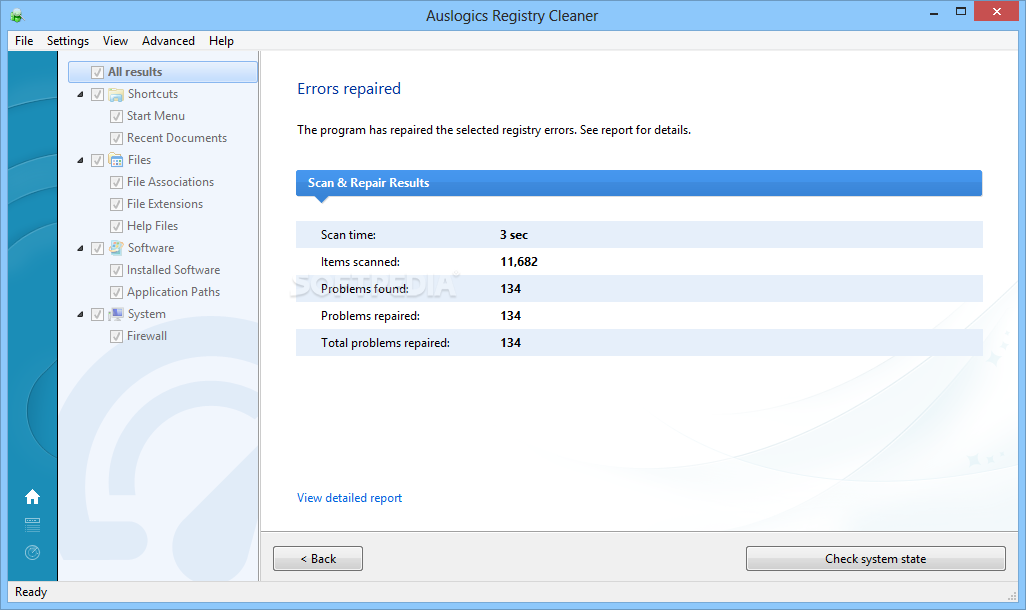Screen dimensions: 1026x610
Task: Click the Auslogics app icon in title bar
Action: pyautogui.click(x=16, y=15)
